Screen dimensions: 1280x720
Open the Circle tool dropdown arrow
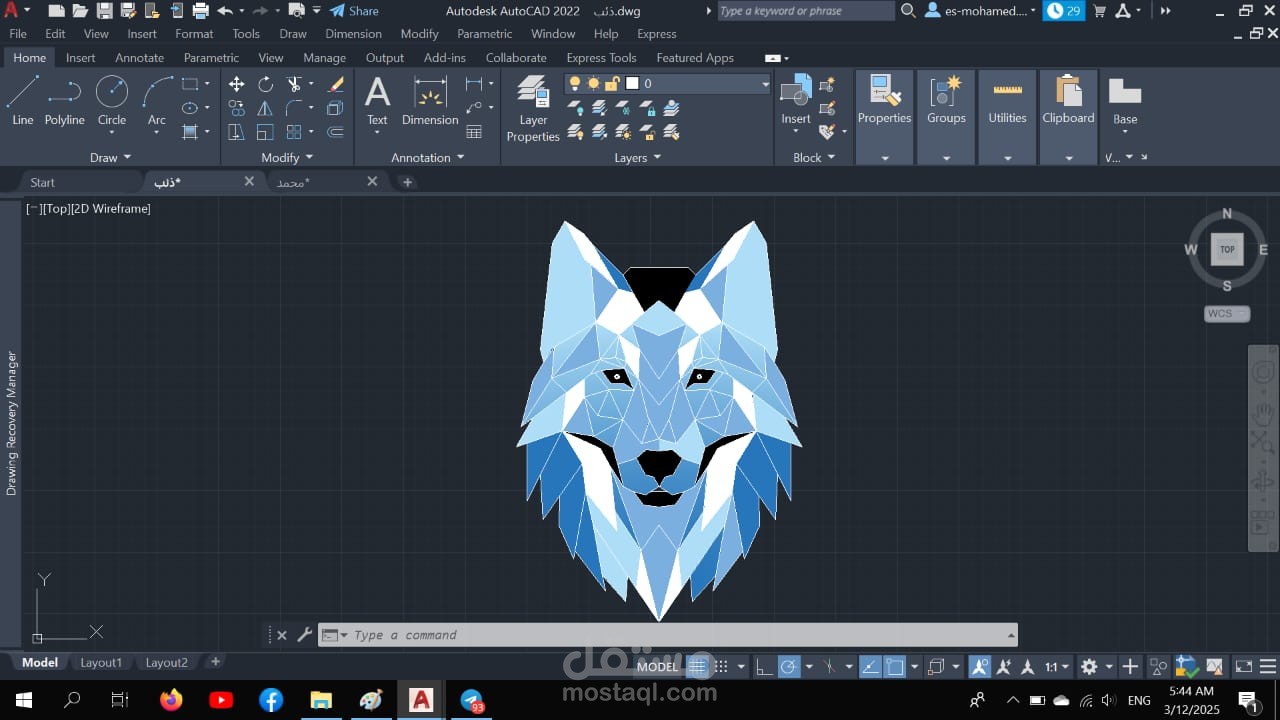coord(111,133)
